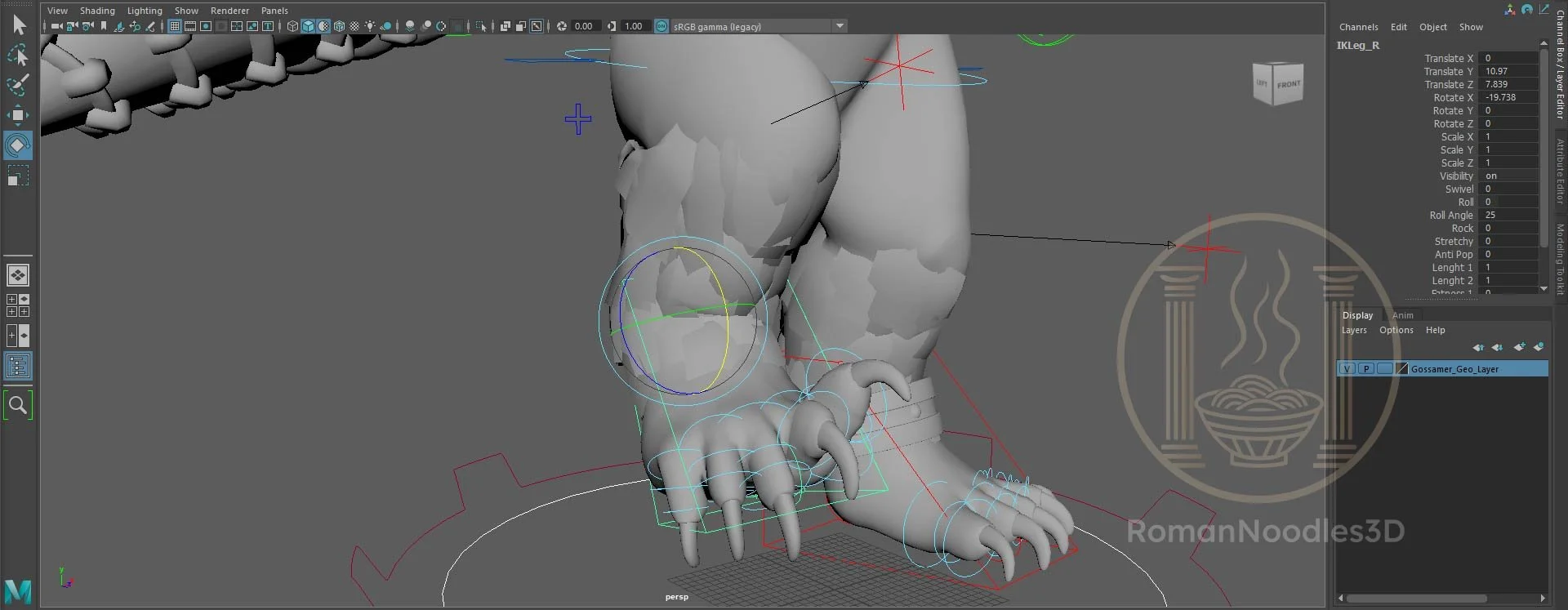Open camera attributes icon
Viewport: 1568px width, 610px height.
[x=87, y=26]
